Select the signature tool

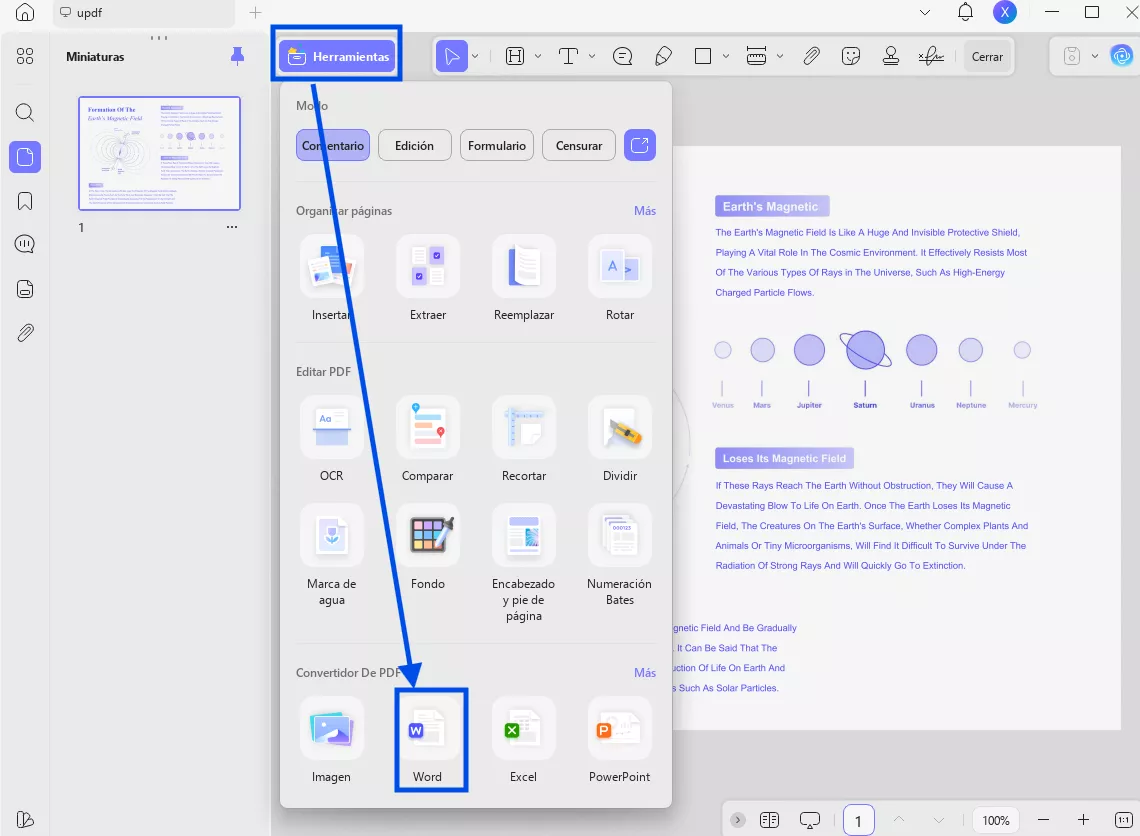coord(931,56)
